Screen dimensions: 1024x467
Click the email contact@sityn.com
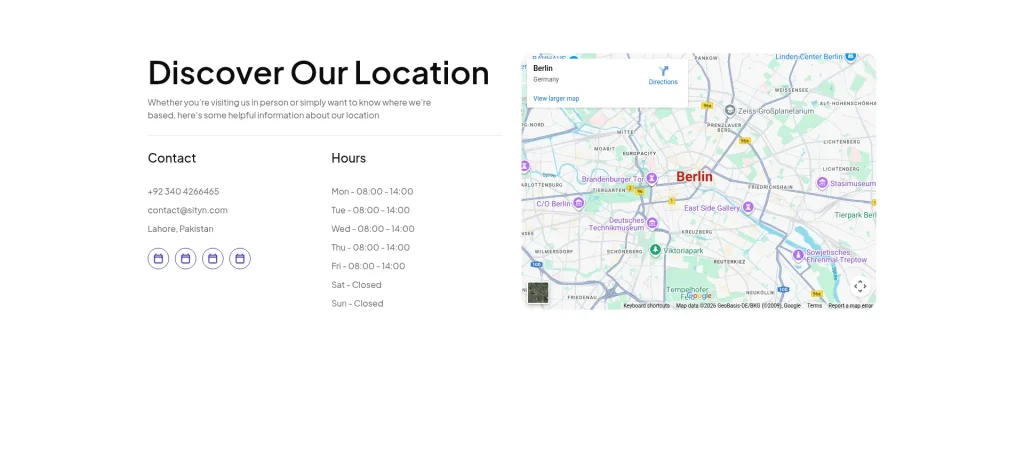click(187, 210)
